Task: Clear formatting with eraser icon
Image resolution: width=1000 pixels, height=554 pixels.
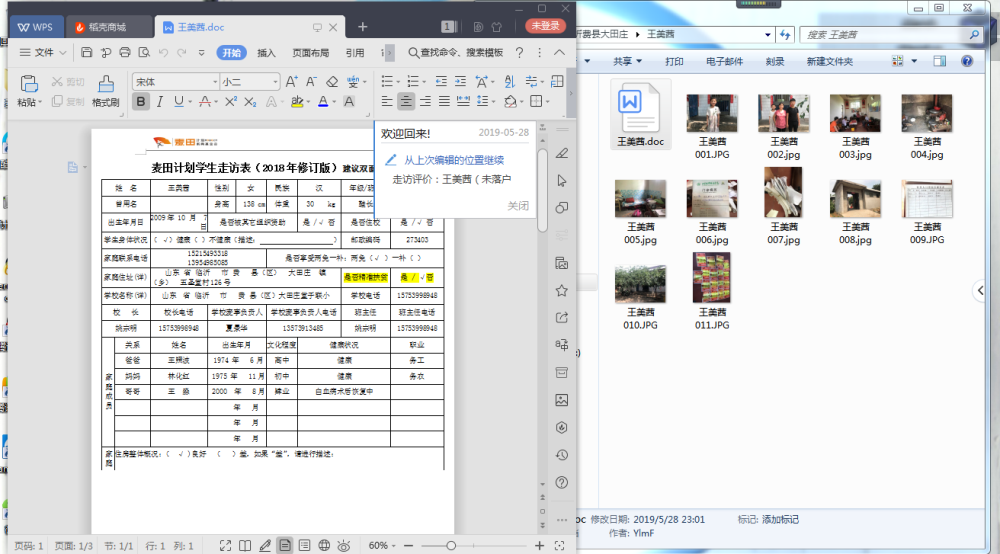Action: pos(332,82)
